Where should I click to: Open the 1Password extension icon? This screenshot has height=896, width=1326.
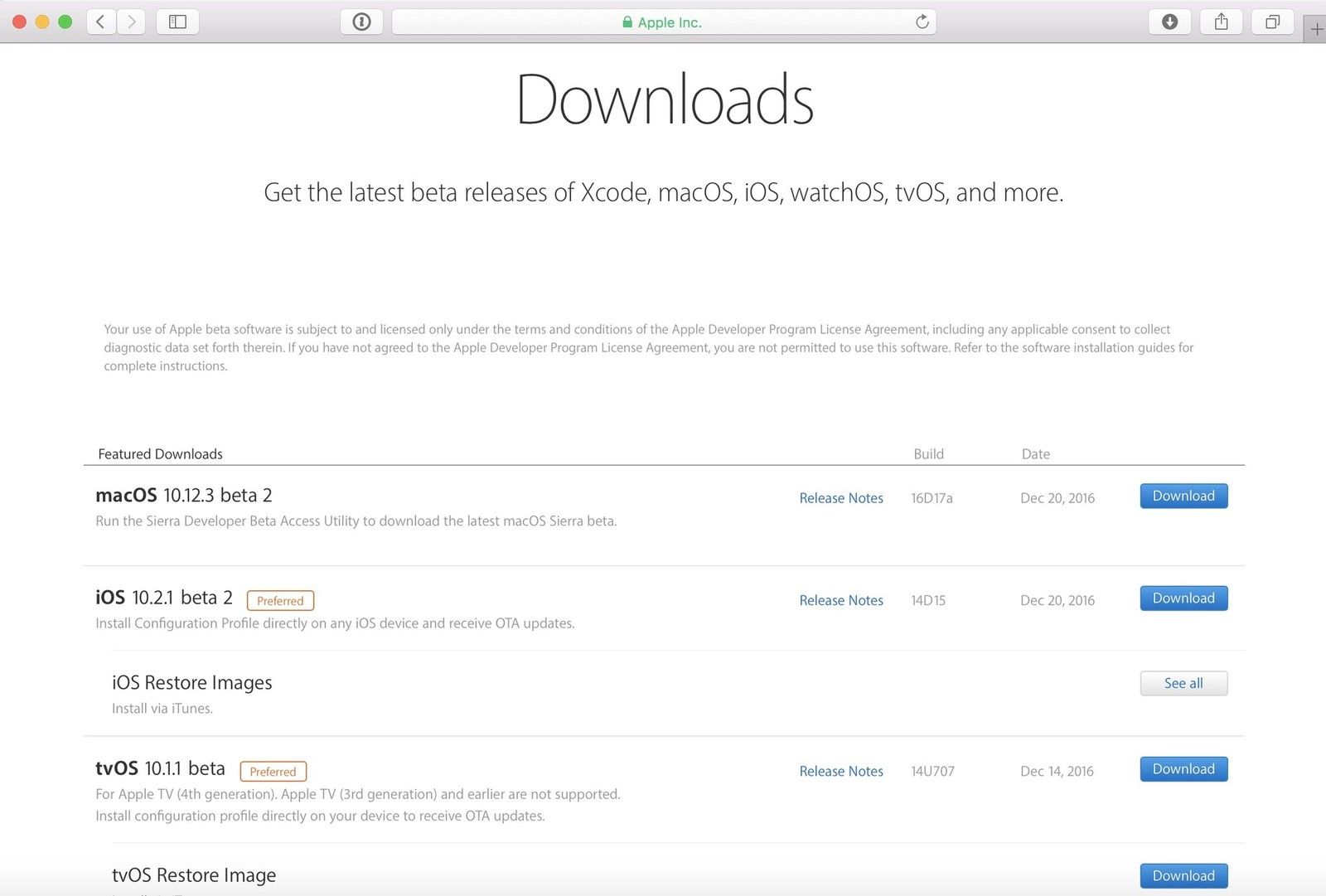click(361, 22)
